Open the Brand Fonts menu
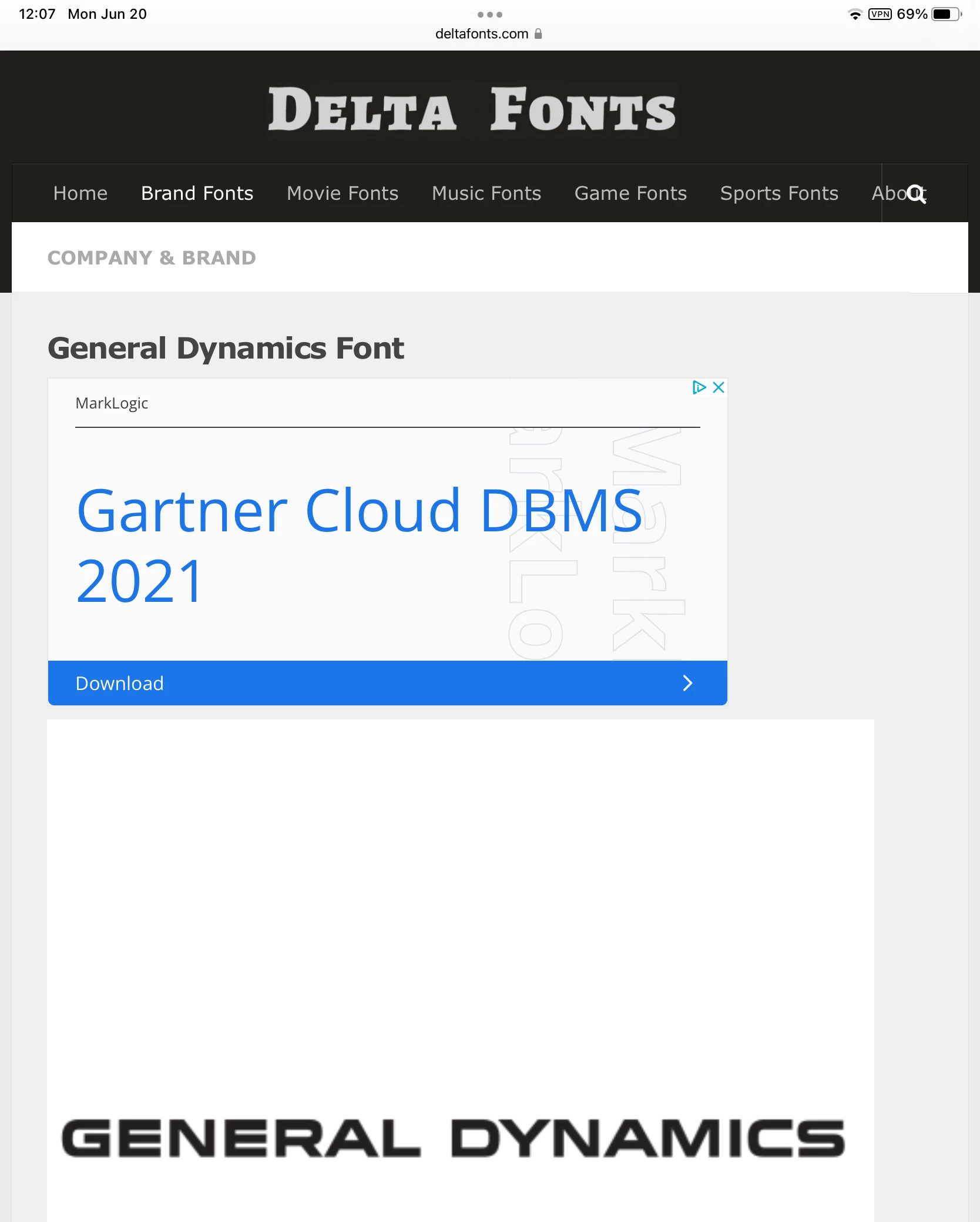980x1222 pixels. [197, 193]
